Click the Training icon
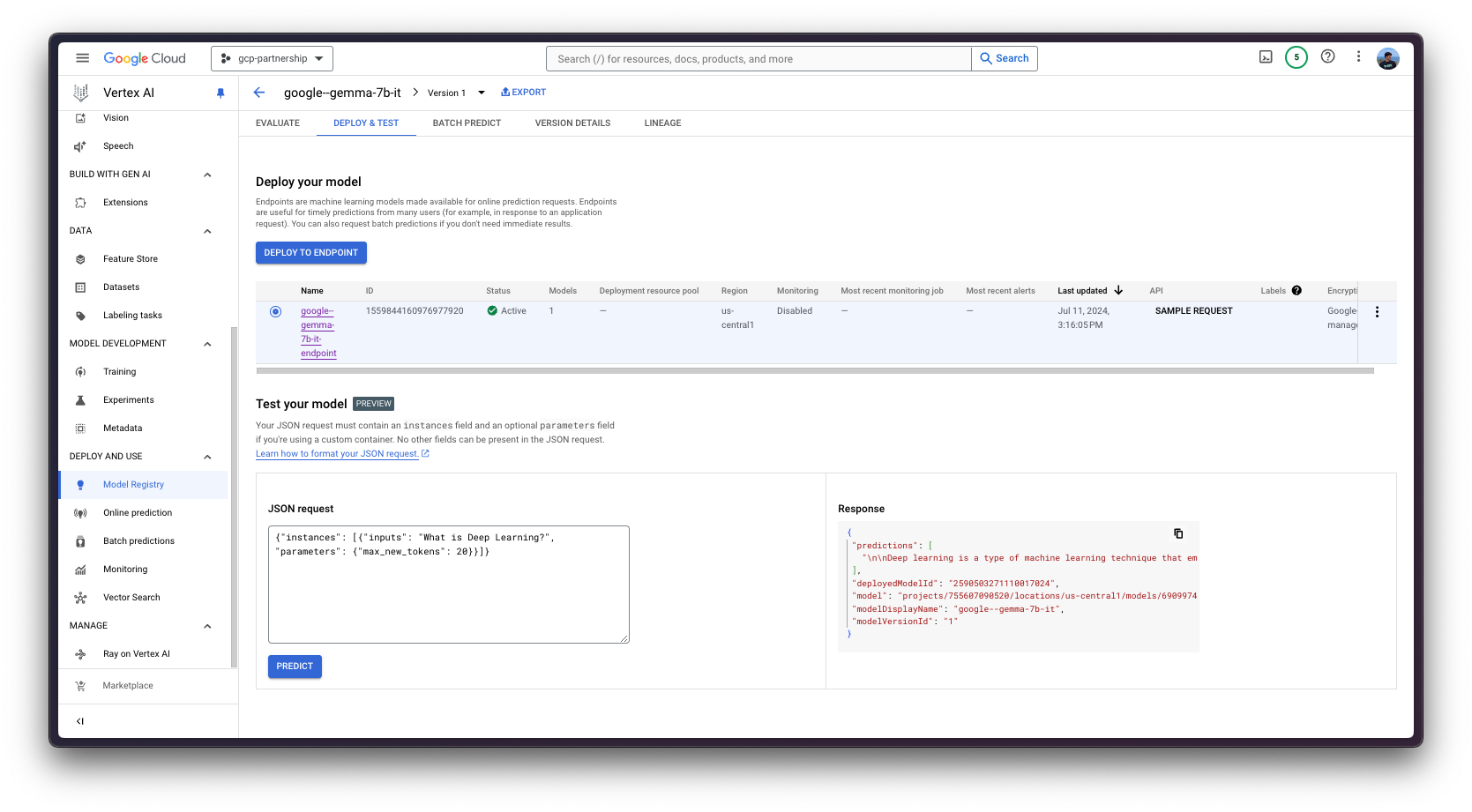This screenshot has height=812, width=1472. (80, 372)
